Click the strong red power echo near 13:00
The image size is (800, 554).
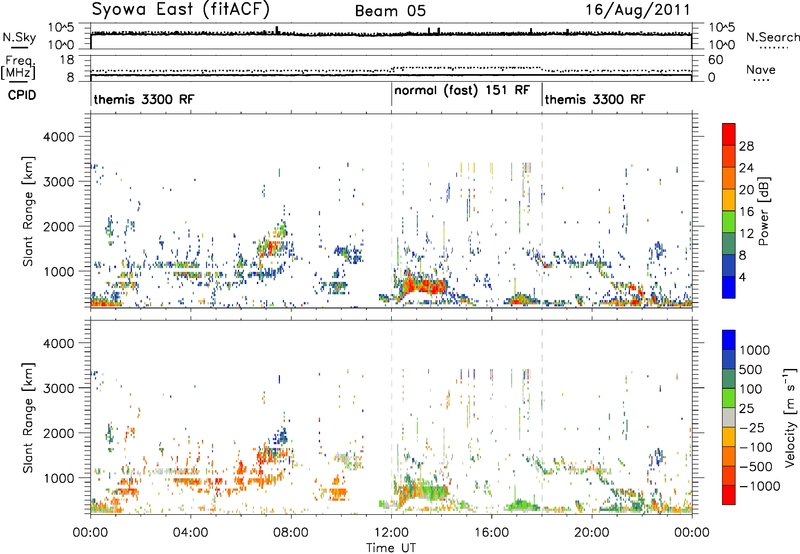[423, 284]
